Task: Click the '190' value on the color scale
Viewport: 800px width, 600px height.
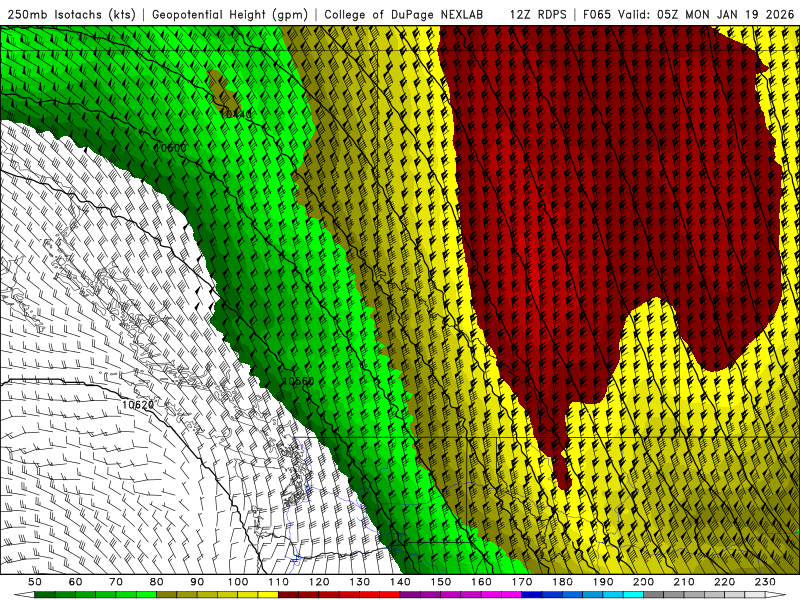Action: [x=603, y=582]
